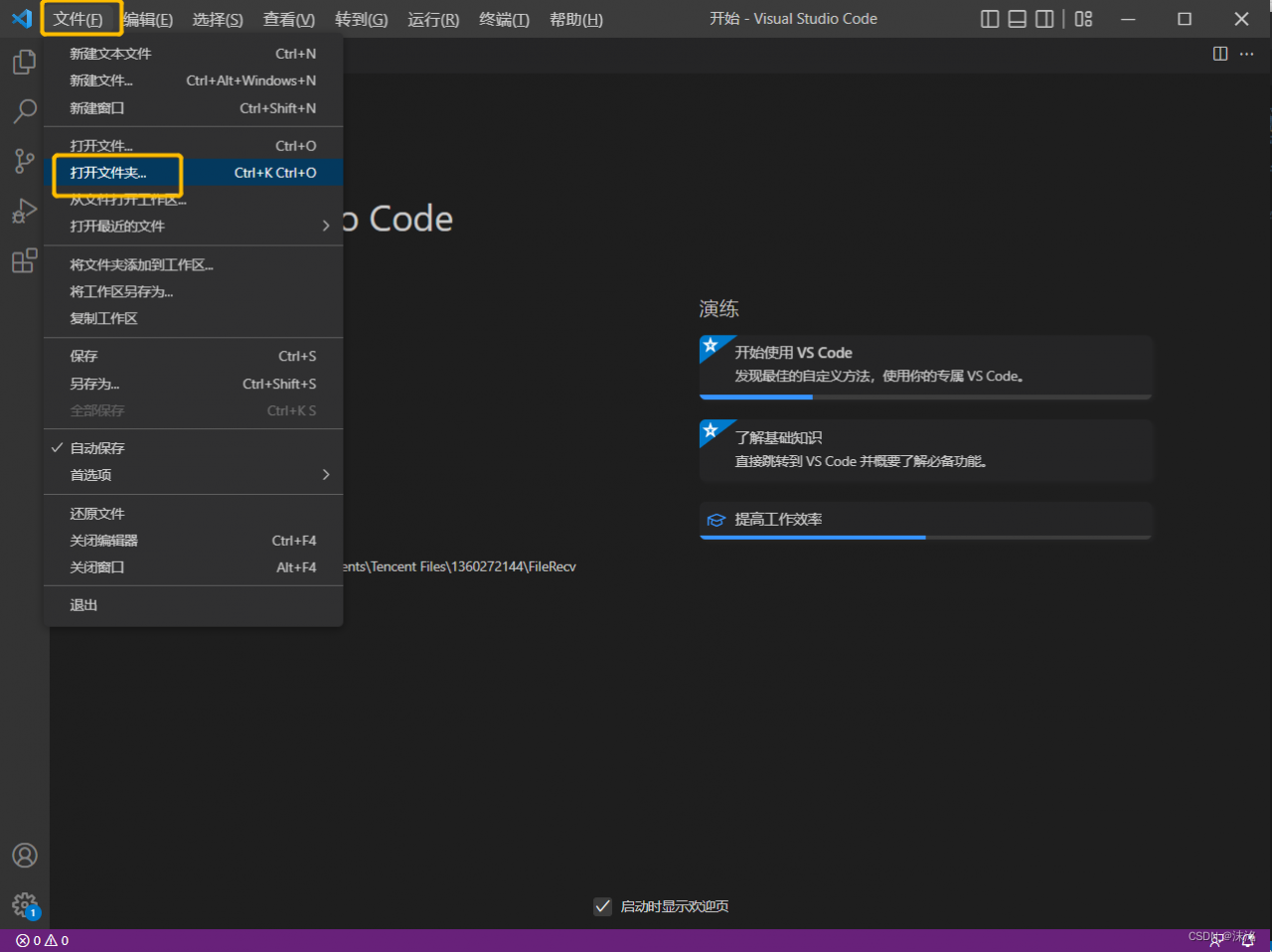Open the Manage gear icon

(x=25, y=905)
